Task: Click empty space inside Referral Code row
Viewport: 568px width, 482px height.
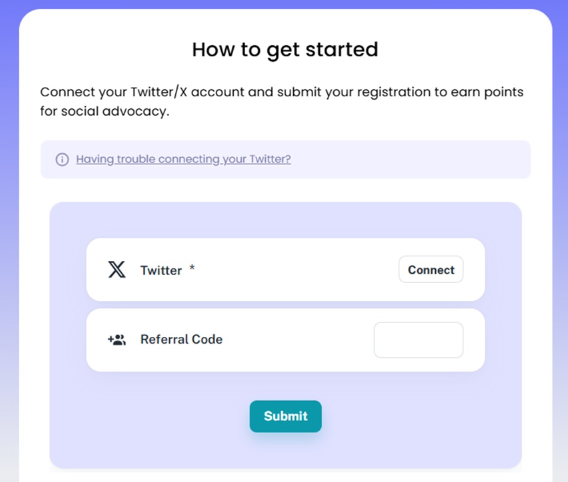Action: pyautogui.click(x=297, y=340)
